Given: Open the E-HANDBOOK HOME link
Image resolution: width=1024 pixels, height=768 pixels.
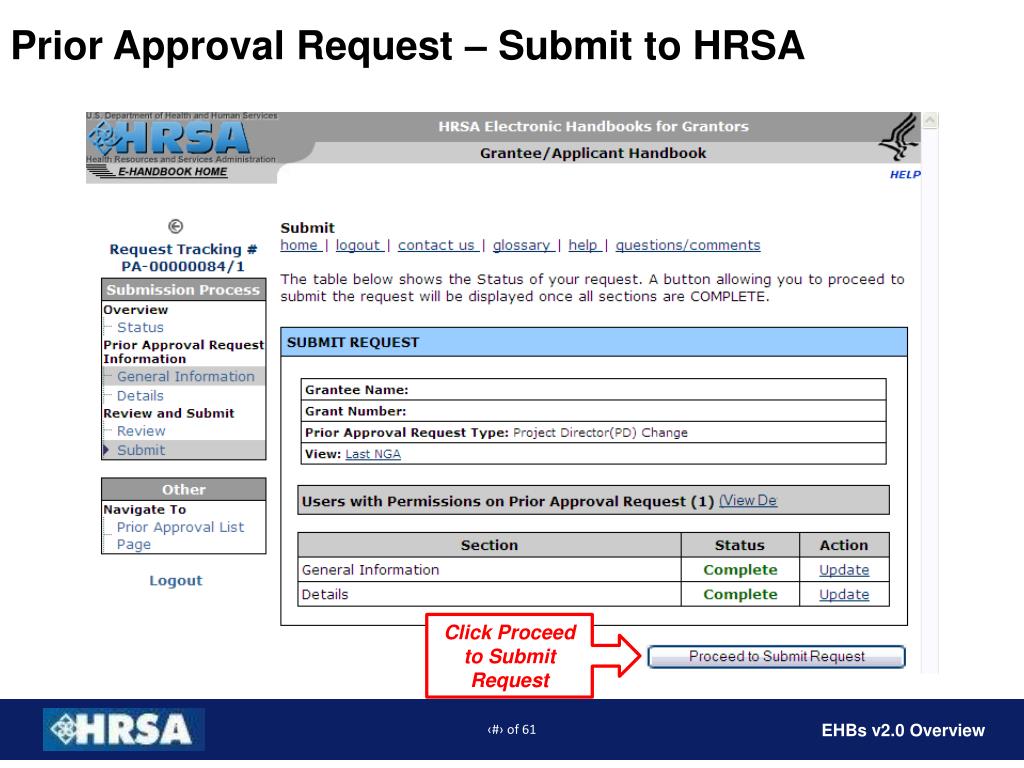Looking at the screenshot, I should (172, 172).
